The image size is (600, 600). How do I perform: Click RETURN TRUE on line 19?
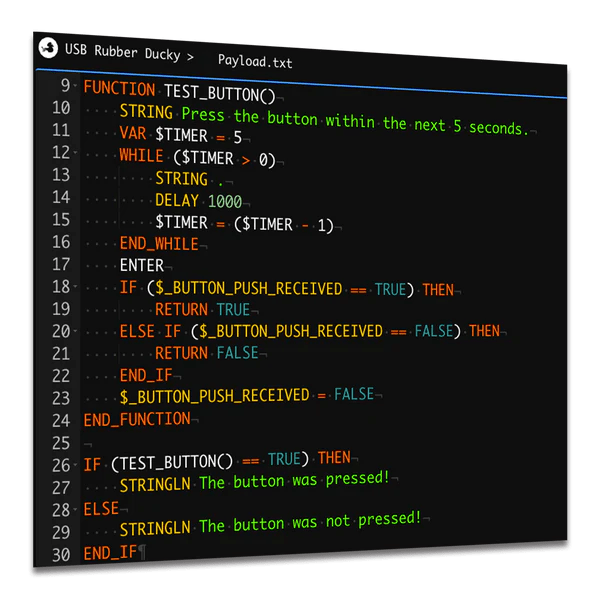tap(202, 309)
